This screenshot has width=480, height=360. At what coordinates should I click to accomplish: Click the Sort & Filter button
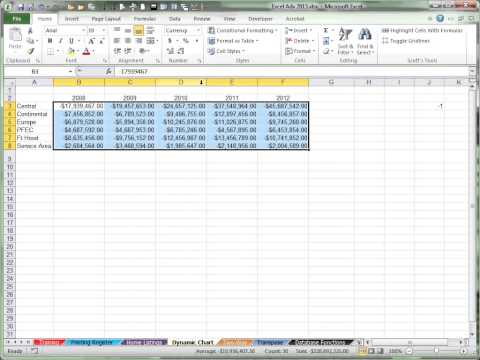345,41
